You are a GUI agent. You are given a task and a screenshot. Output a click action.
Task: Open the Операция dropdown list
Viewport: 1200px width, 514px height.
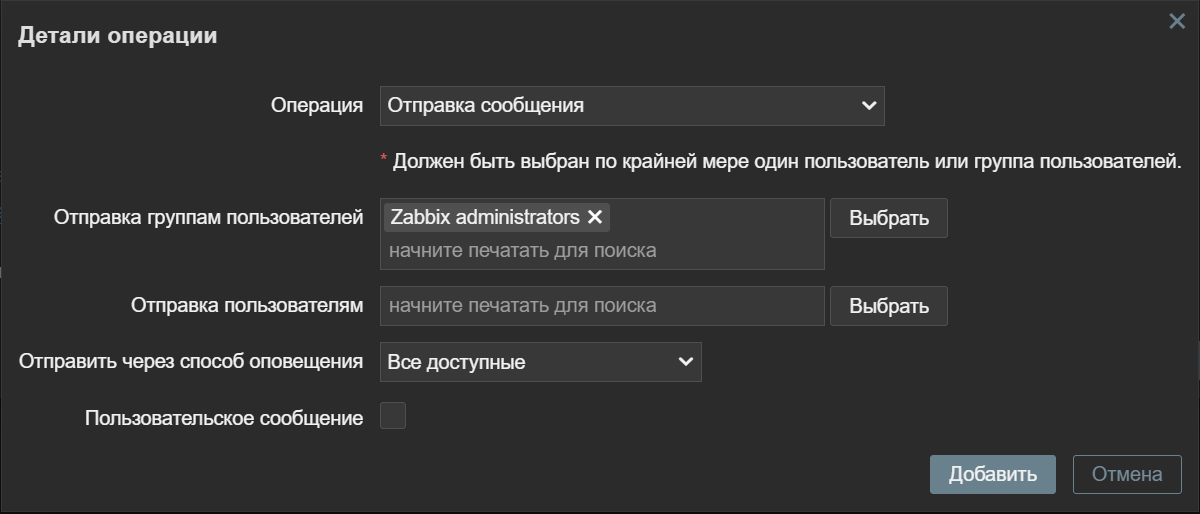pyautogui.click(x=631, y=105)
